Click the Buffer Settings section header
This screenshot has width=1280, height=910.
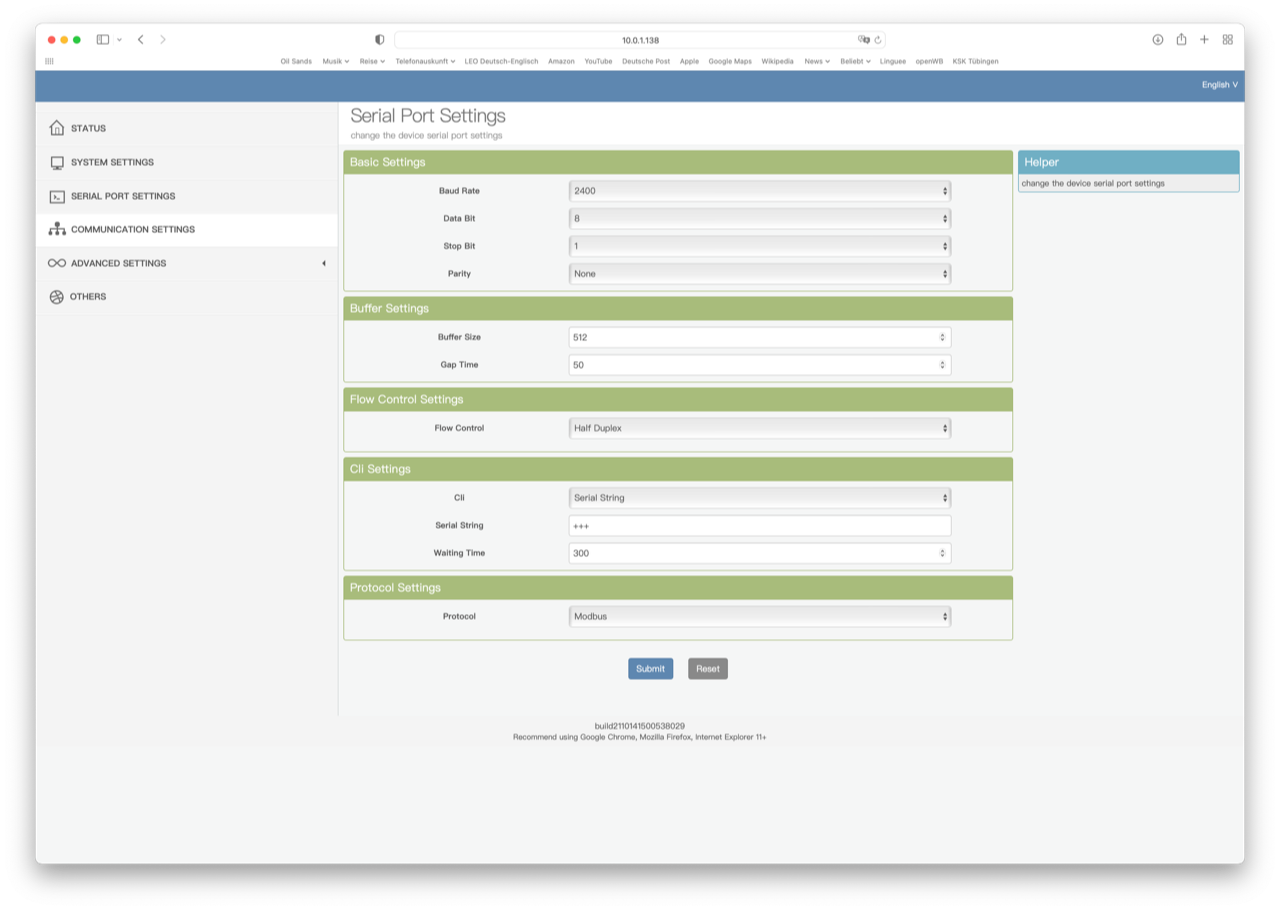click(678, 308)
